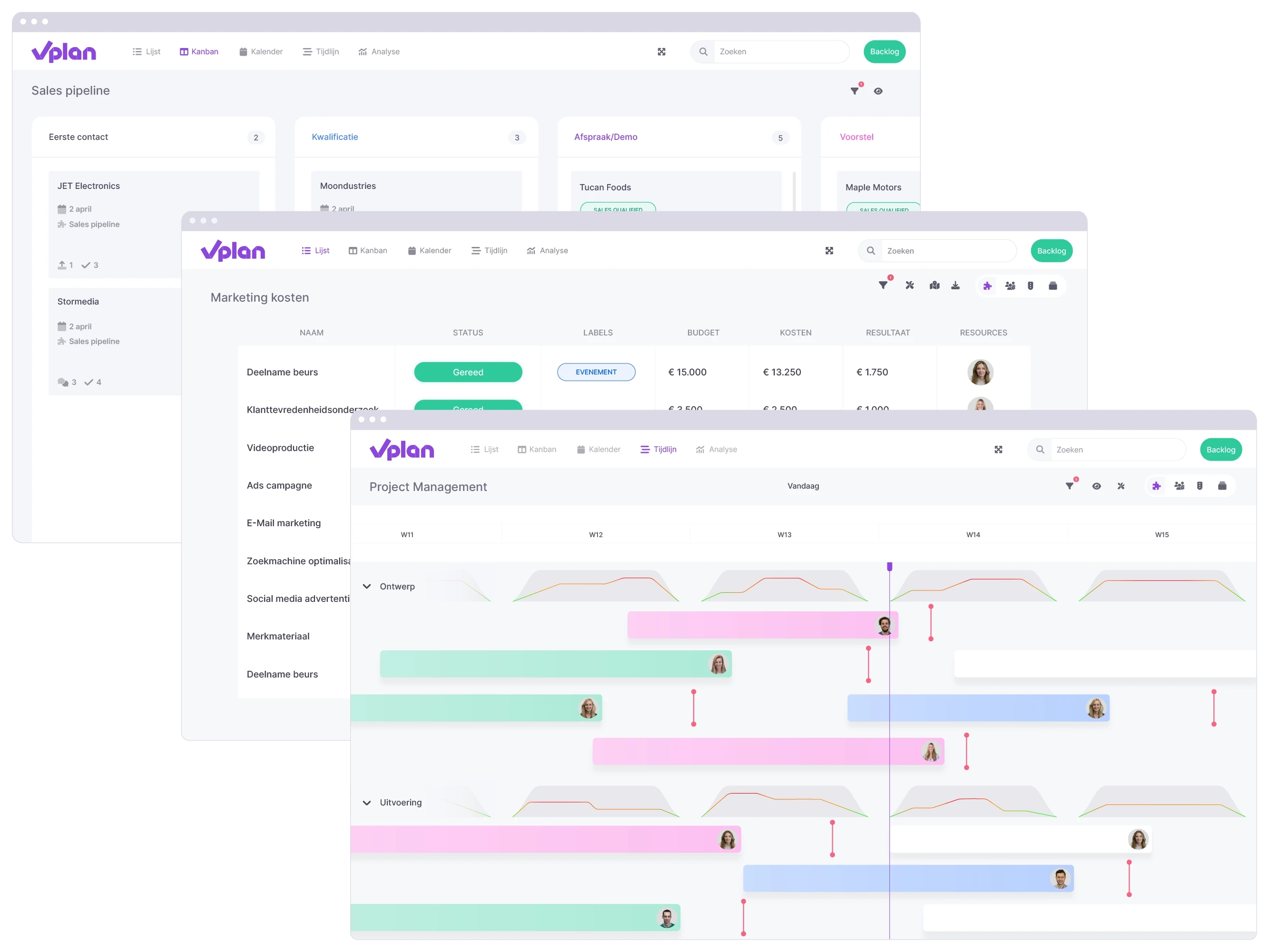Click the filter icon in Sales pipeline

[854, 92]
